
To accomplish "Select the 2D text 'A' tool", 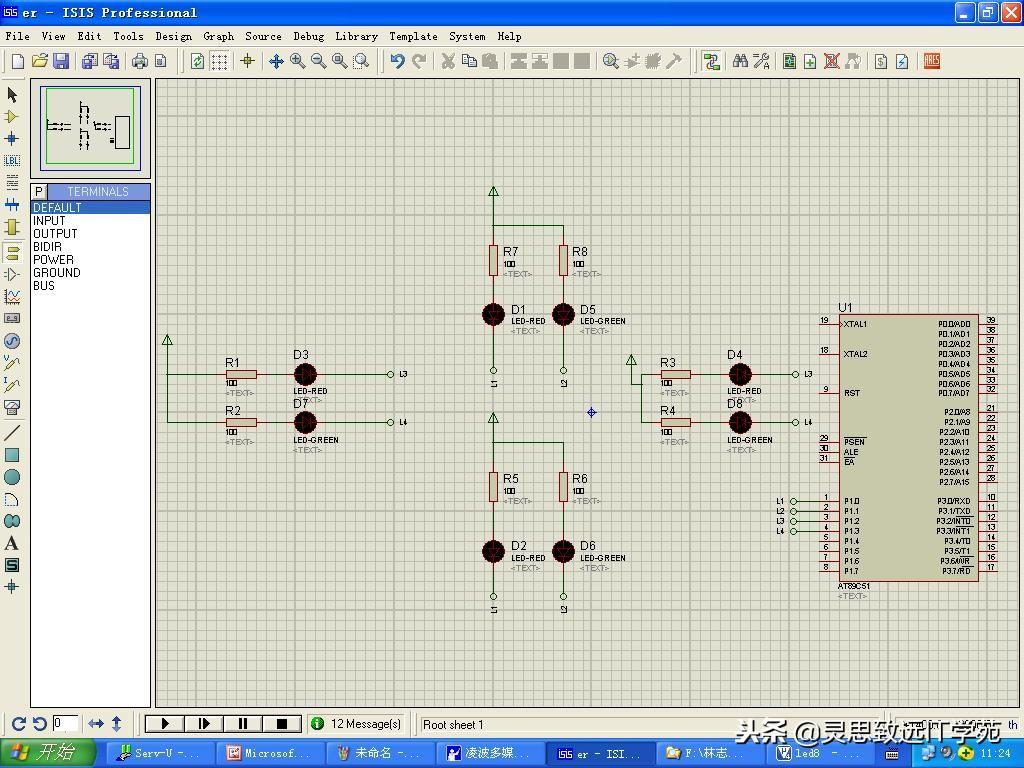I will click(x=12, y=543).
